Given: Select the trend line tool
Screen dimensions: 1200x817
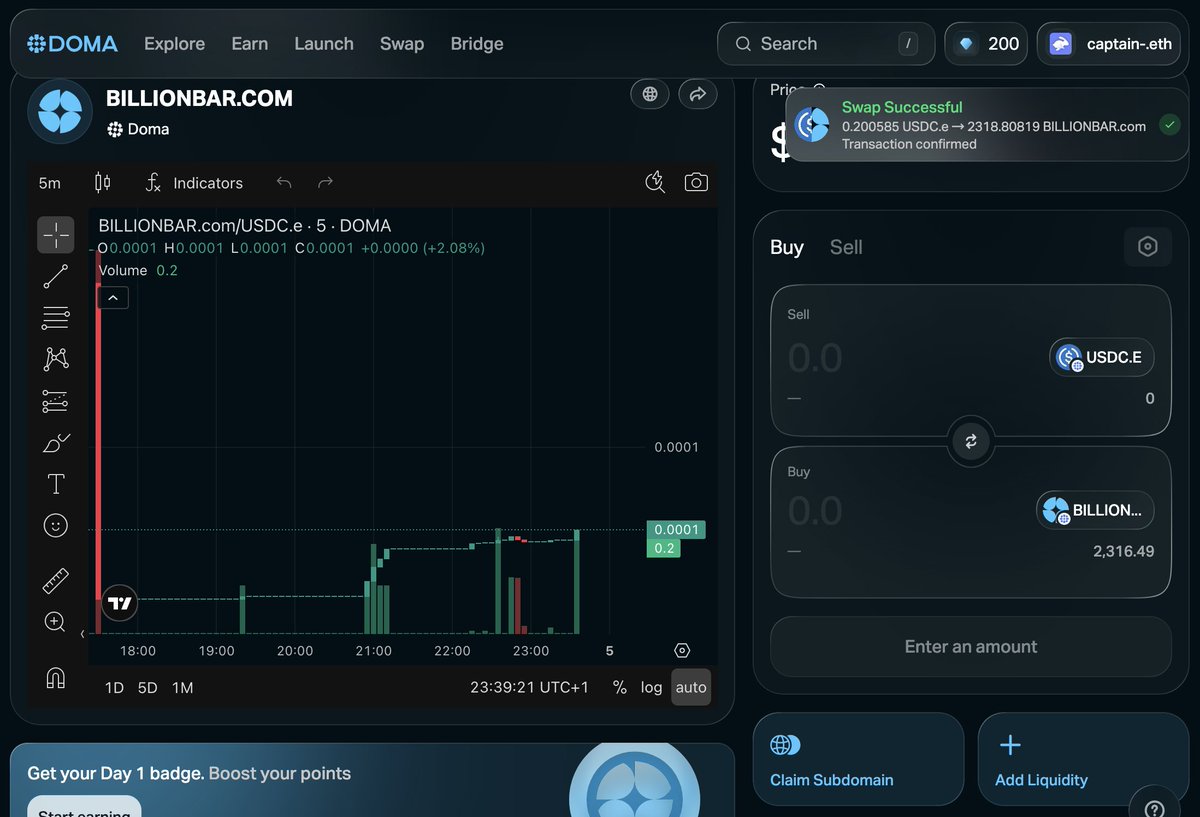Looking at the screenshot, I should tap(56, 277).
